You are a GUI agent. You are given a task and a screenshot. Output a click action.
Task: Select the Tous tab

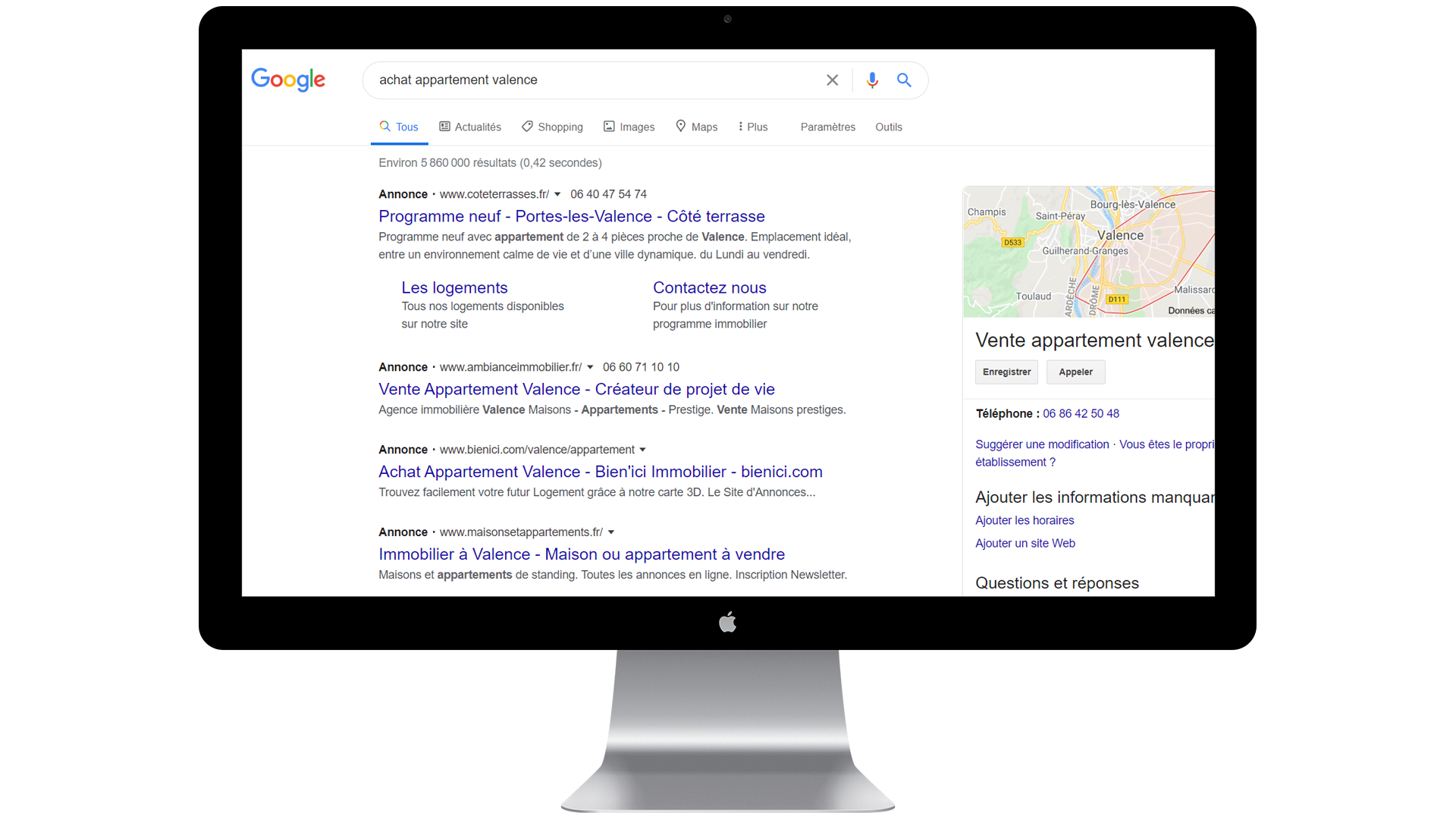399,127
